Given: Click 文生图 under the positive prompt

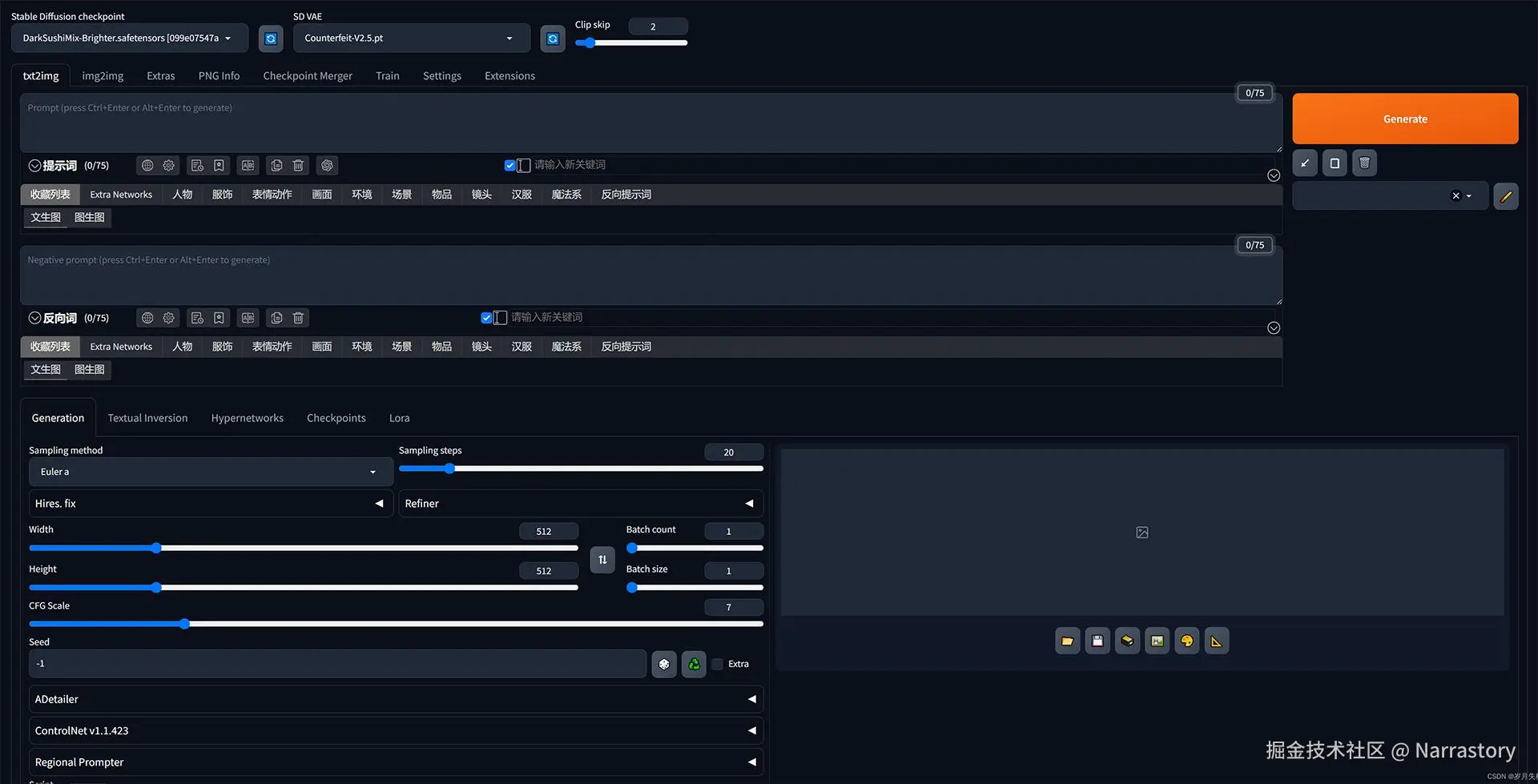Looking at the screenshot, I should tap(46, 217).
